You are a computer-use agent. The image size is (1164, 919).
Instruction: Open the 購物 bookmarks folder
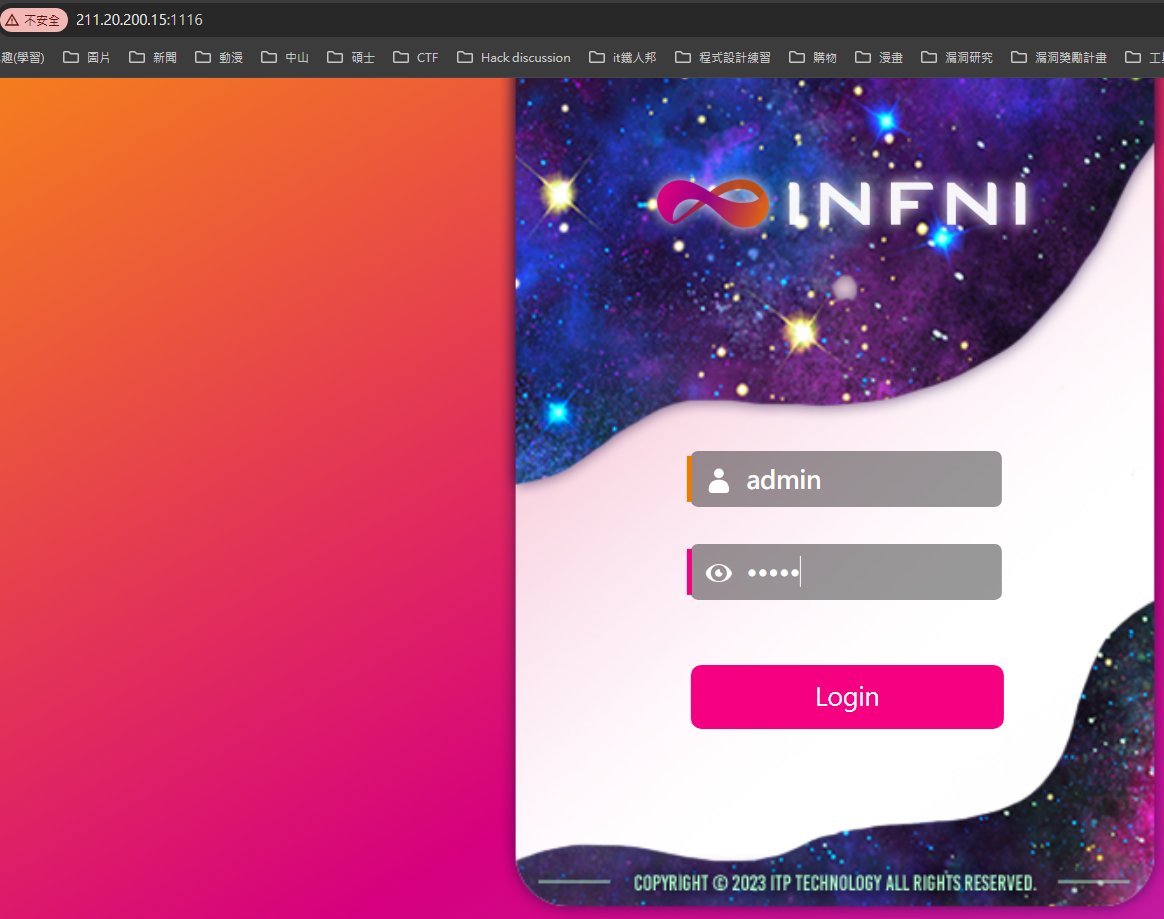(x=813, y=57)
